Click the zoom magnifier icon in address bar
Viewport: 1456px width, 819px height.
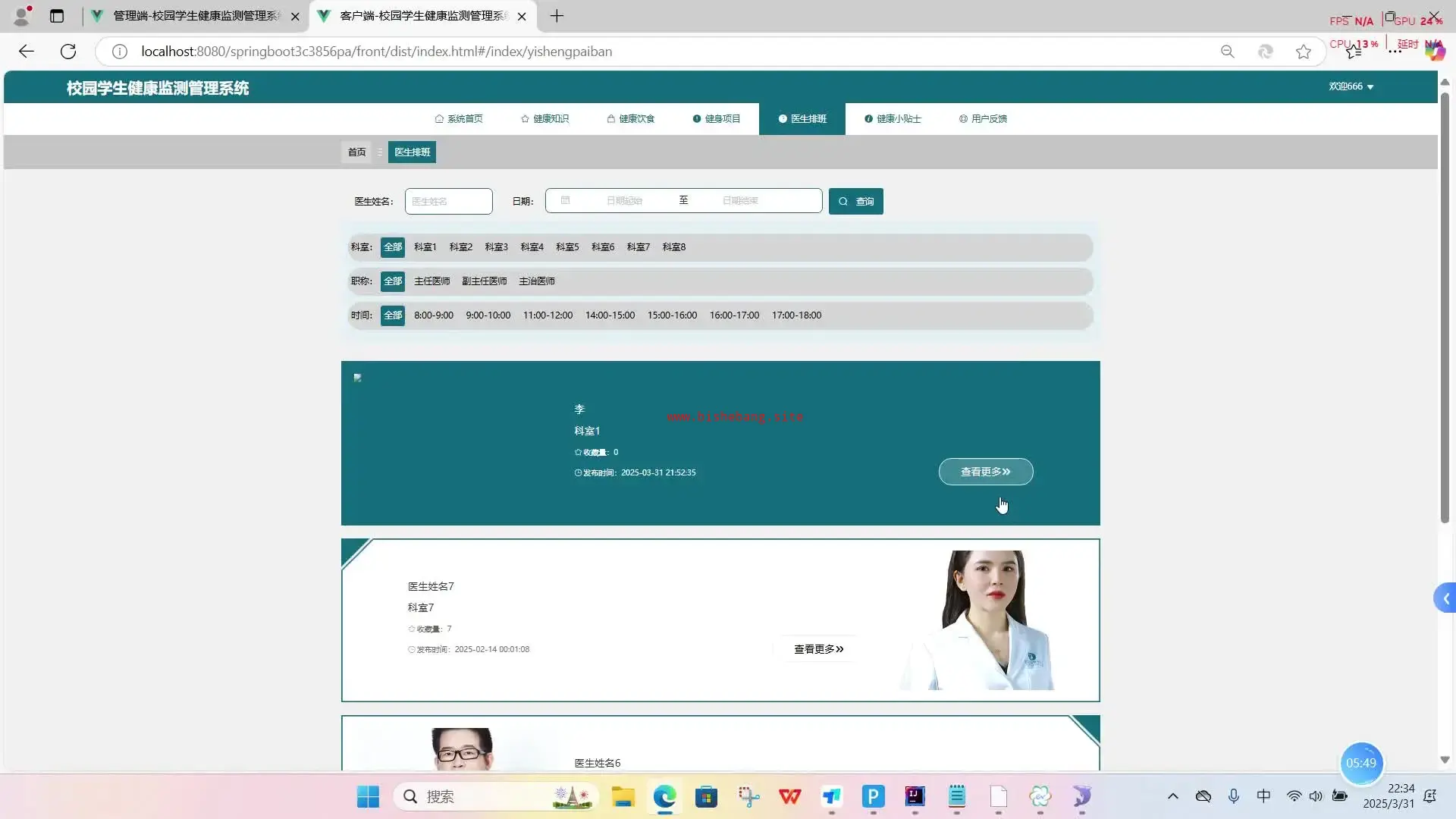pos(1227,52)
